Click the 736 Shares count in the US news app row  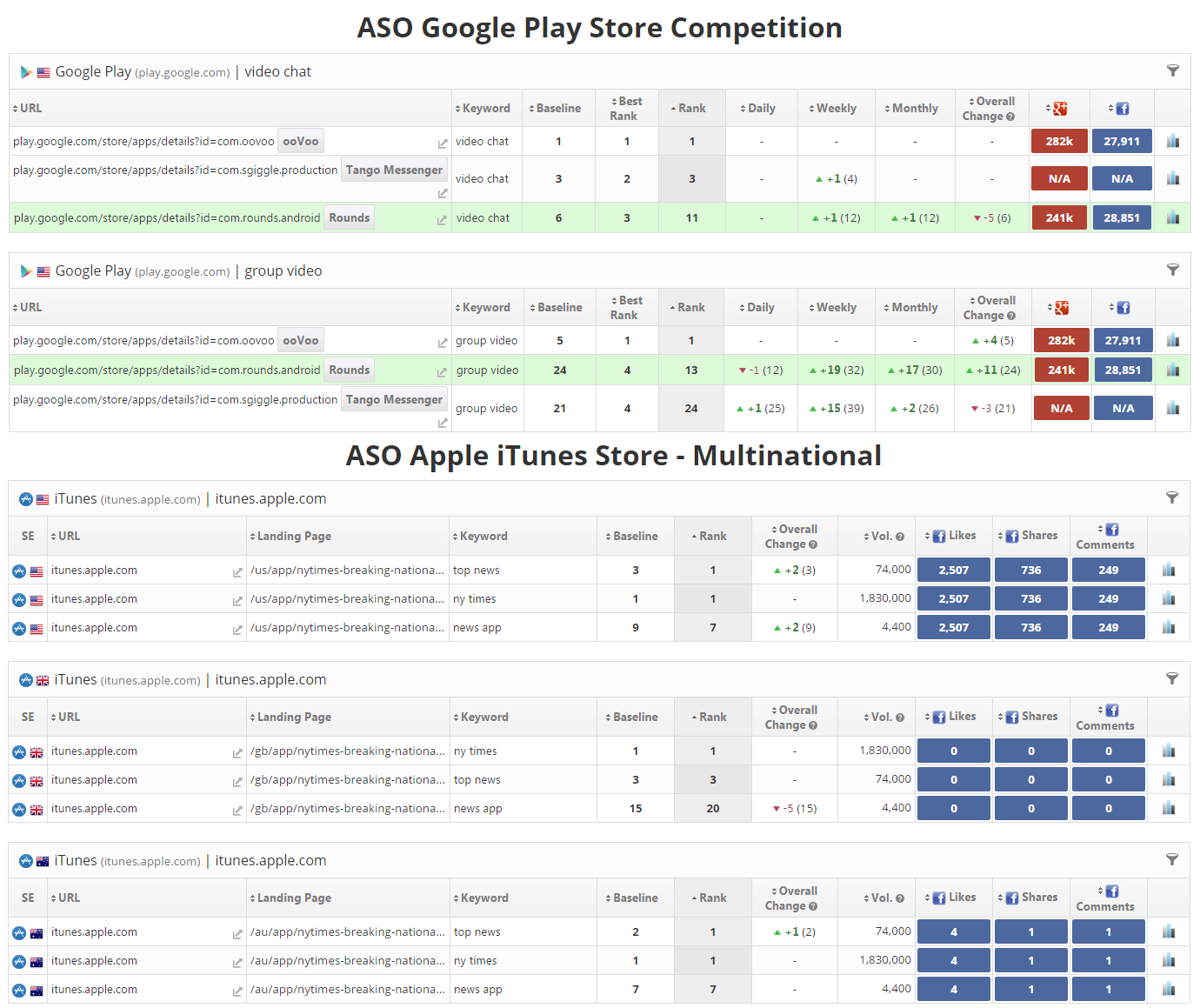click(x=1031, y=627)
